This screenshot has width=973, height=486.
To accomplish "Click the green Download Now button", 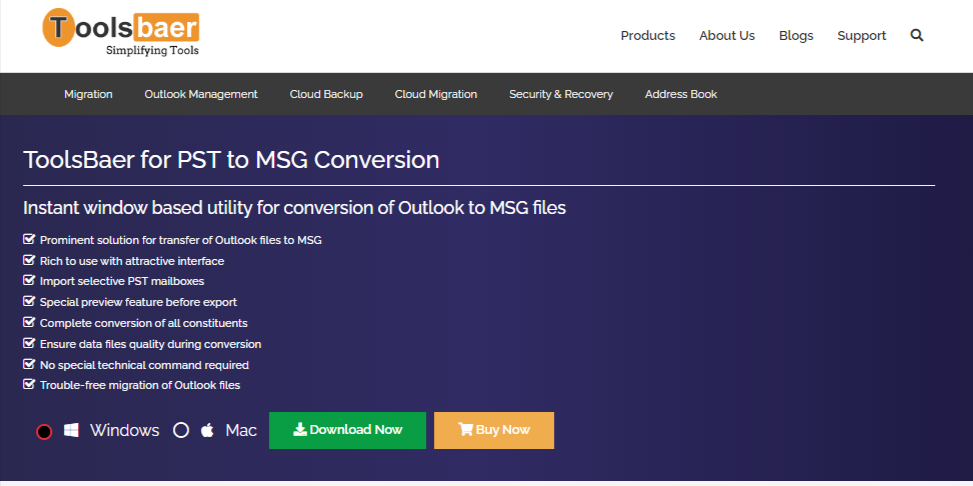I will click(348, 430).
